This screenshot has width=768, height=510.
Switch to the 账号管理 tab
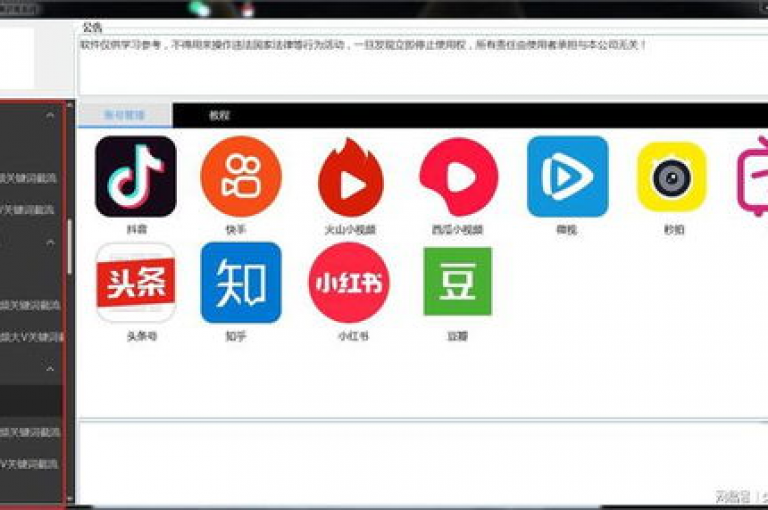click(x=125, y=115)
